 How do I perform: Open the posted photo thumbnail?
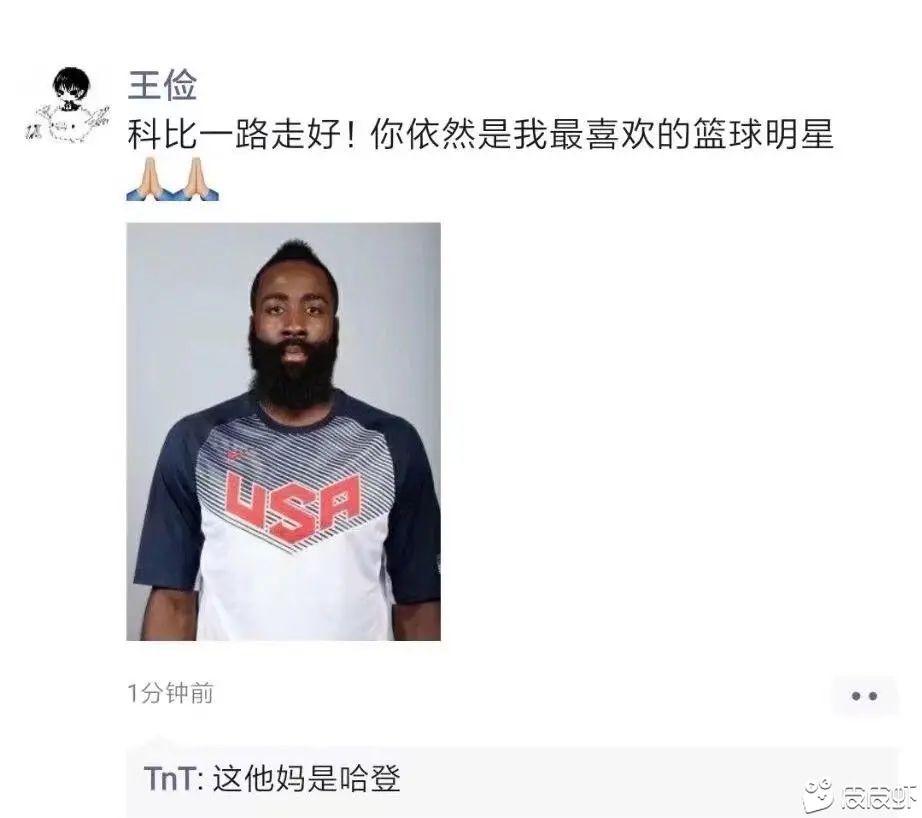pyautogui.click(x=283, y=431)
